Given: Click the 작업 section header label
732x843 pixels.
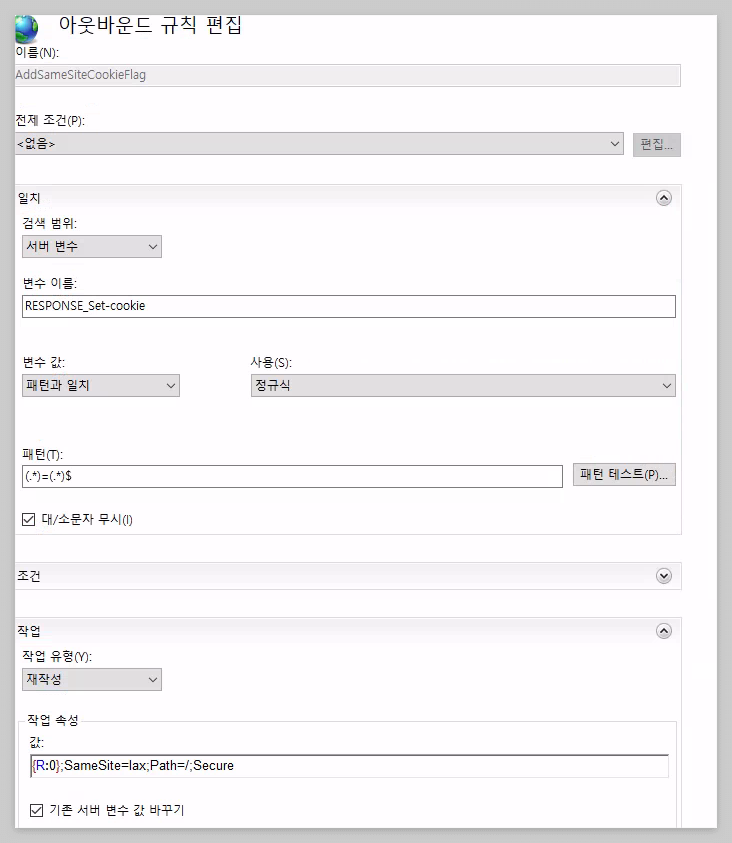Looking at the screenshot, I should [29, 631].
